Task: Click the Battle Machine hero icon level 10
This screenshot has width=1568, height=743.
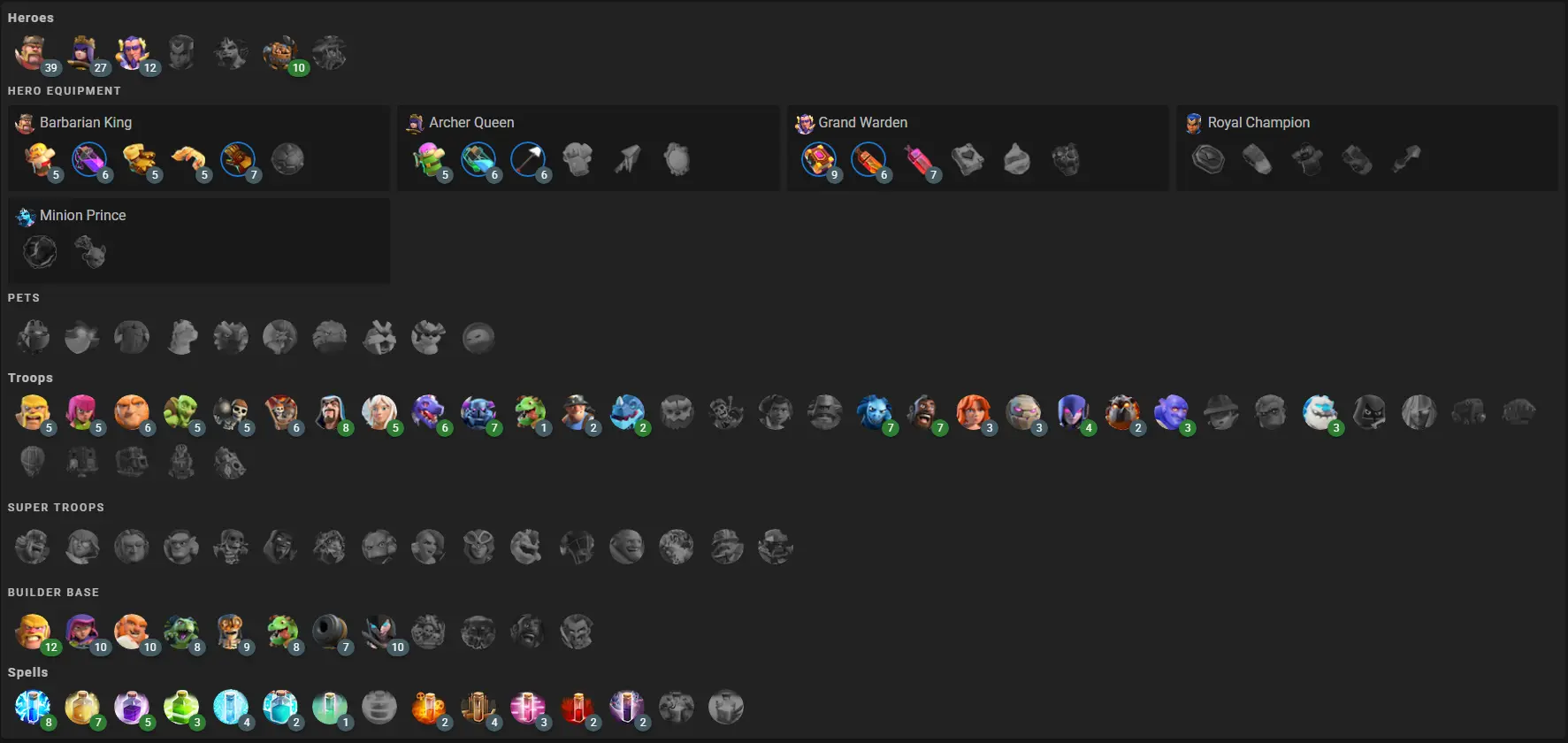Action: (280, 53)
